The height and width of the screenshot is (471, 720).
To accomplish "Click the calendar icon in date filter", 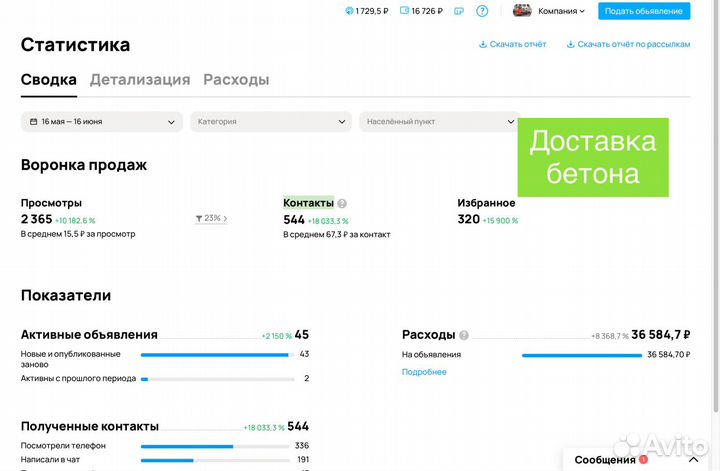I will [x=33, y=122].
